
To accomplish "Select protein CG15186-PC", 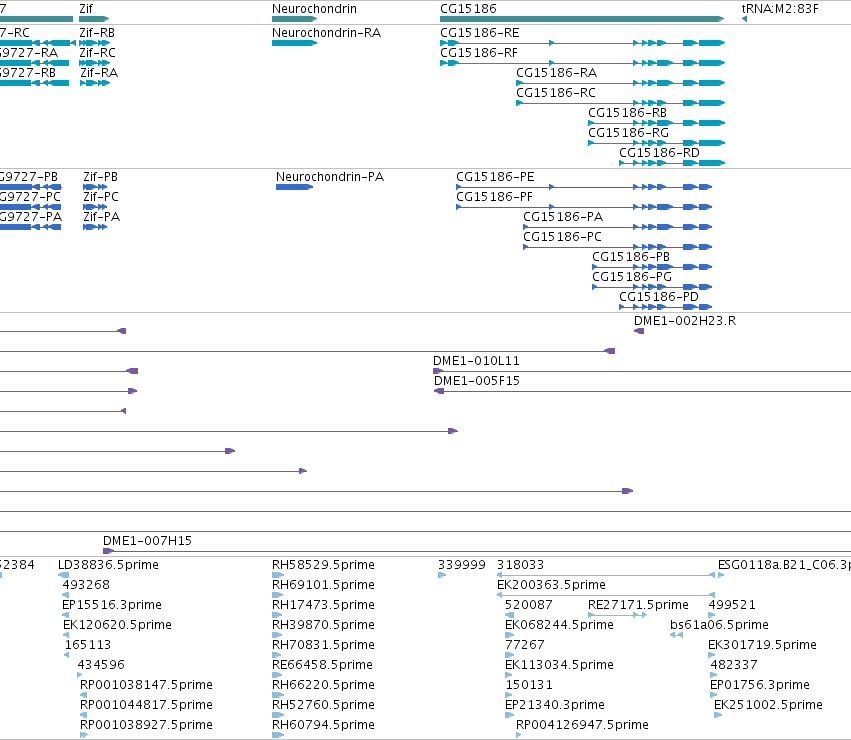I will tap(562, 237).
